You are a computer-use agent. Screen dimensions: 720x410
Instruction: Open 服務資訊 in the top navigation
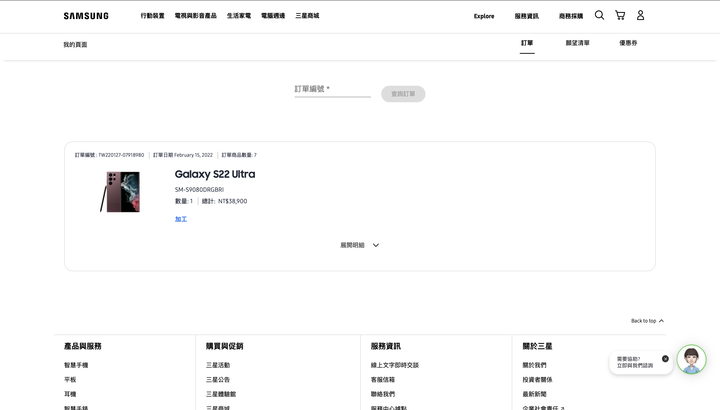point(526,16)
